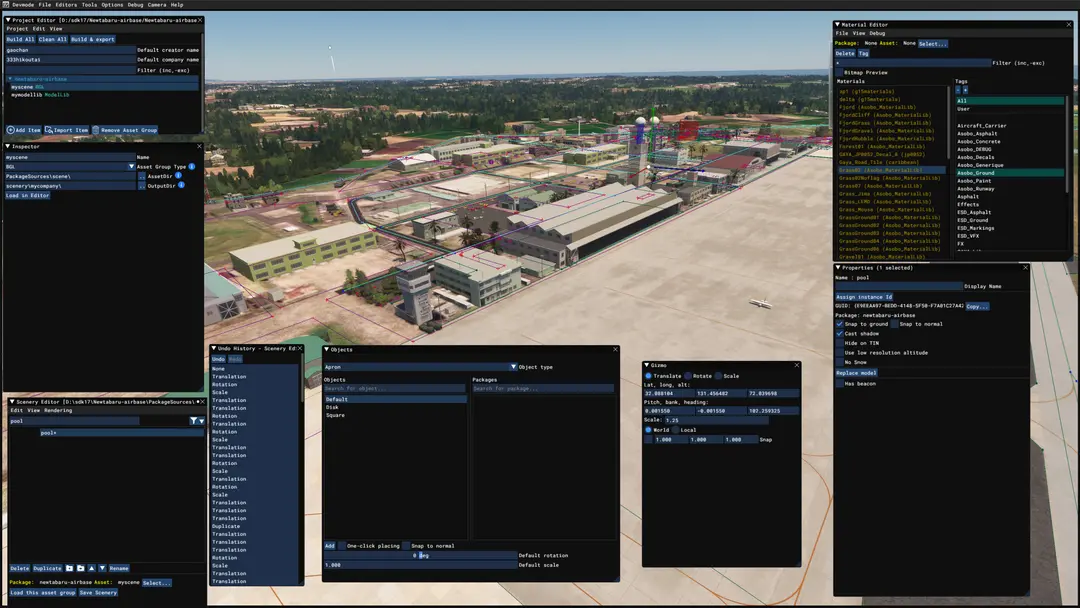Open Project menu in Project Editor

point(17,29)
